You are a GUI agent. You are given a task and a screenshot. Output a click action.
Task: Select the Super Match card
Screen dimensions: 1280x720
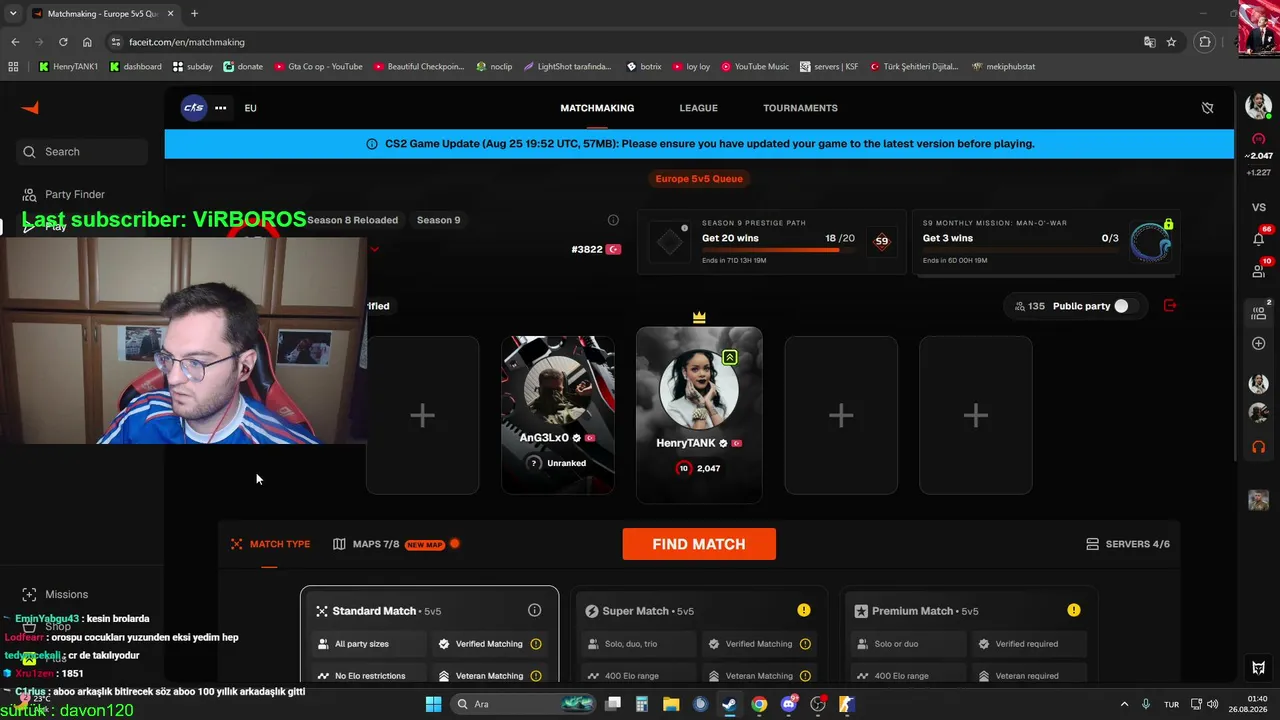click(x=699, y=634)
